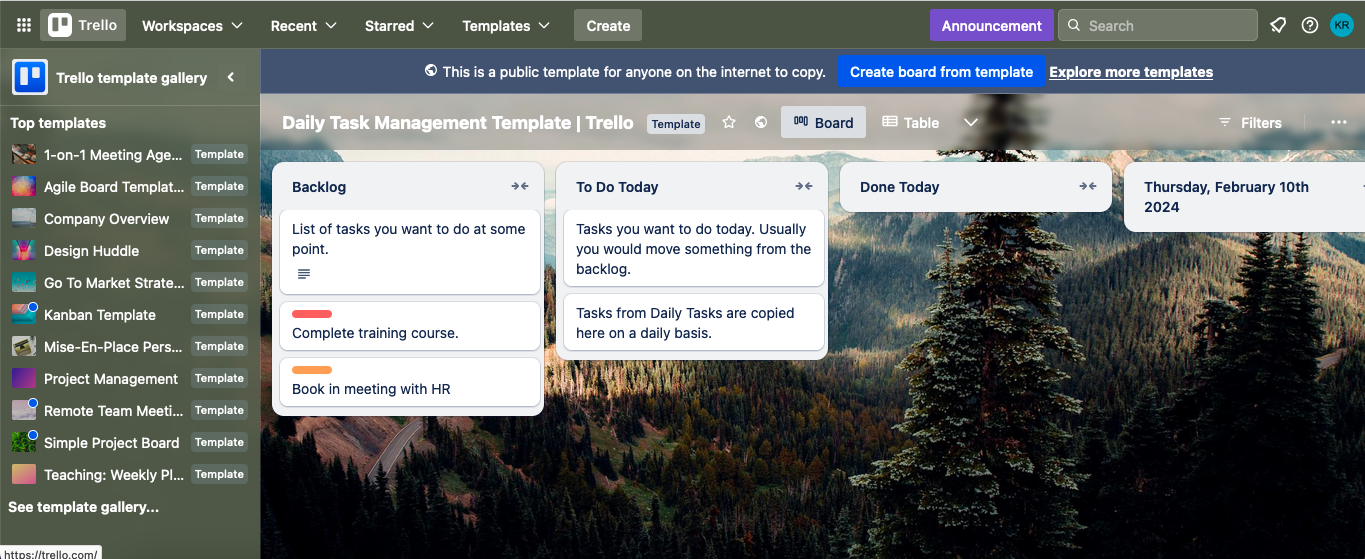Star the Daily Task Management board
The image size is (1365, 559).
[729, 122]
